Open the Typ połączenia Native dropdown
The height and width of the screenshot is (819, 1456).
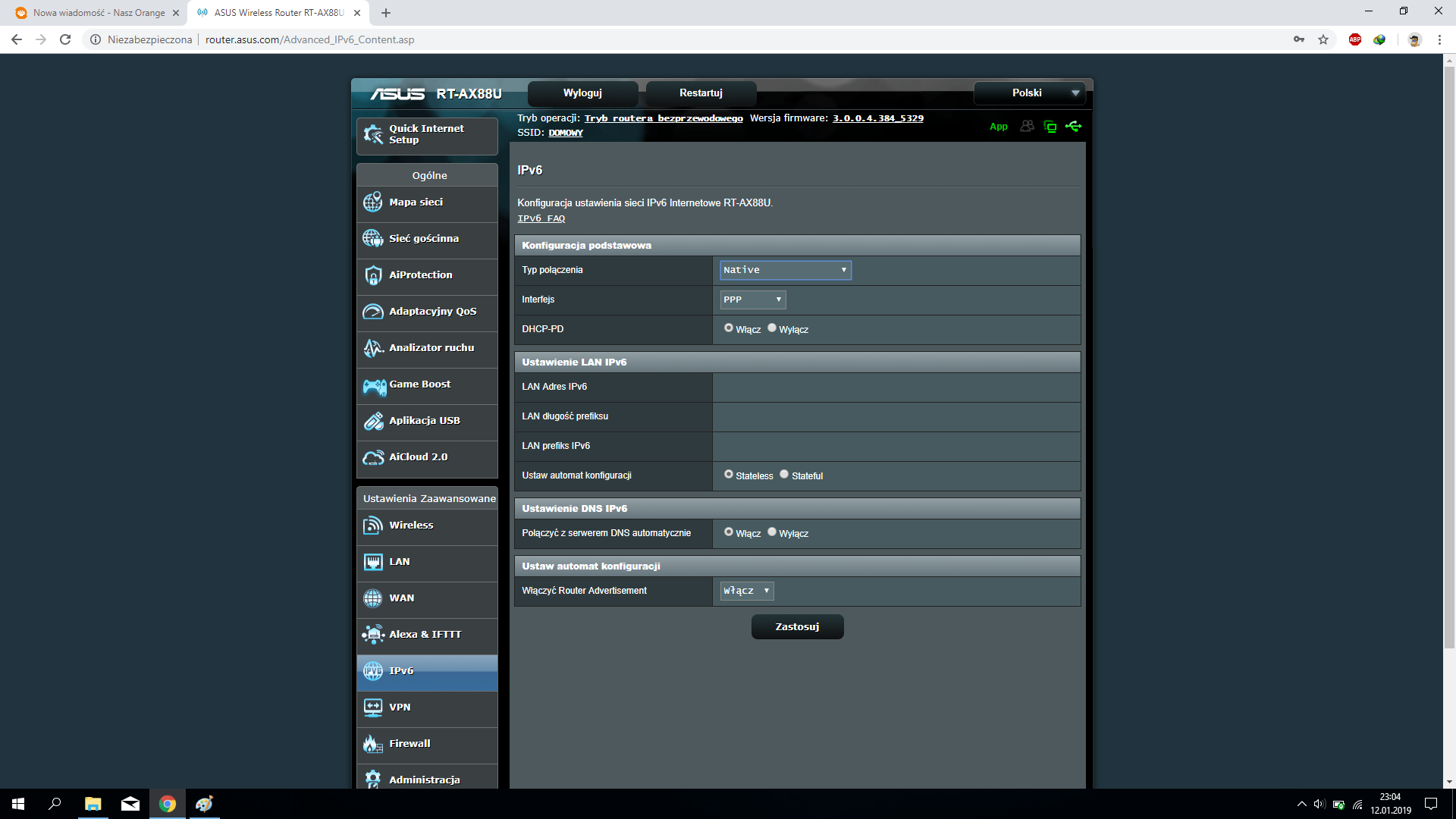click(785, 270)
